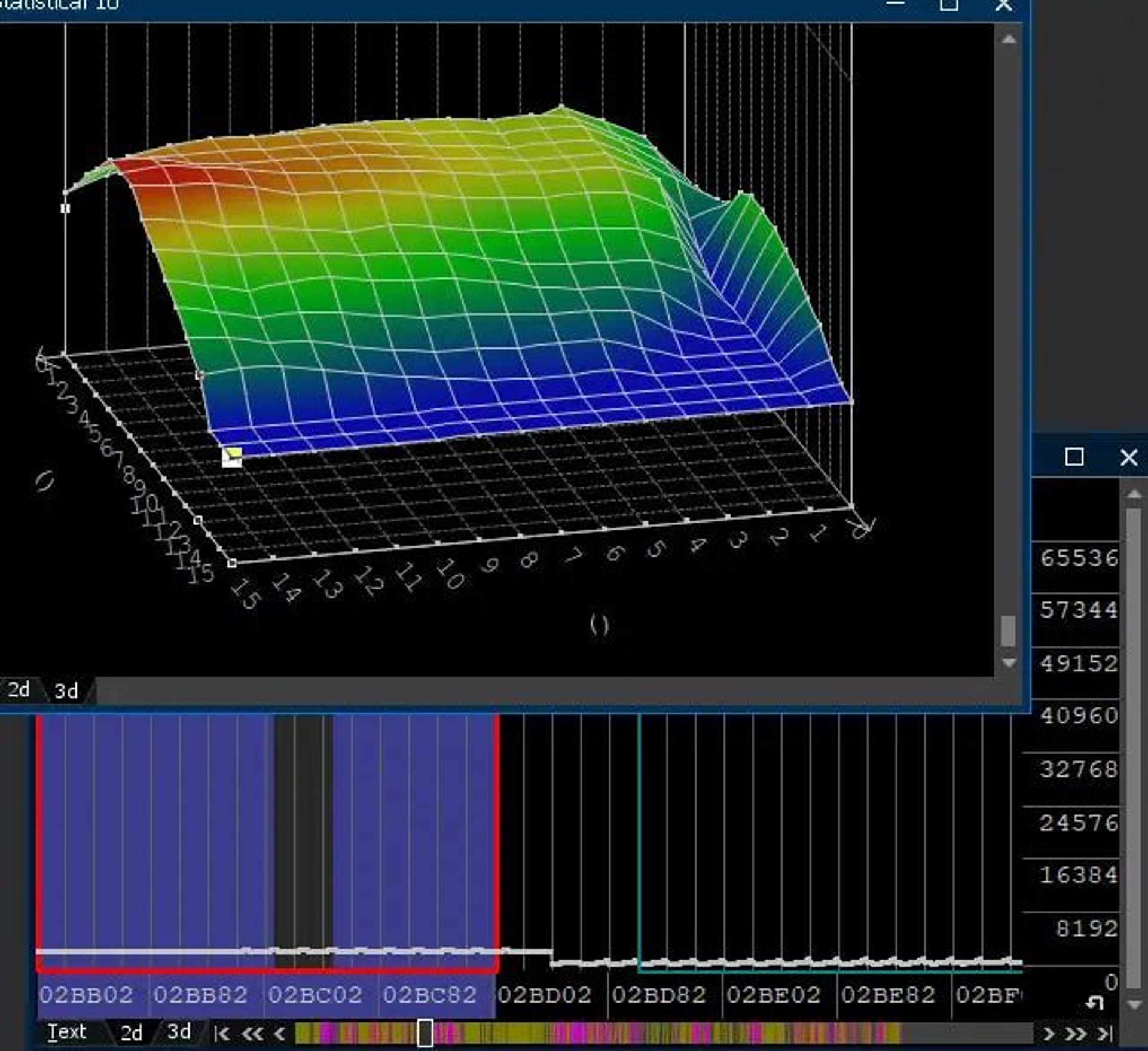The width and height of the screenshot is (1148, 1051).
Task: Select the 3d tab in map window
Action: click(x=66, y=691)
